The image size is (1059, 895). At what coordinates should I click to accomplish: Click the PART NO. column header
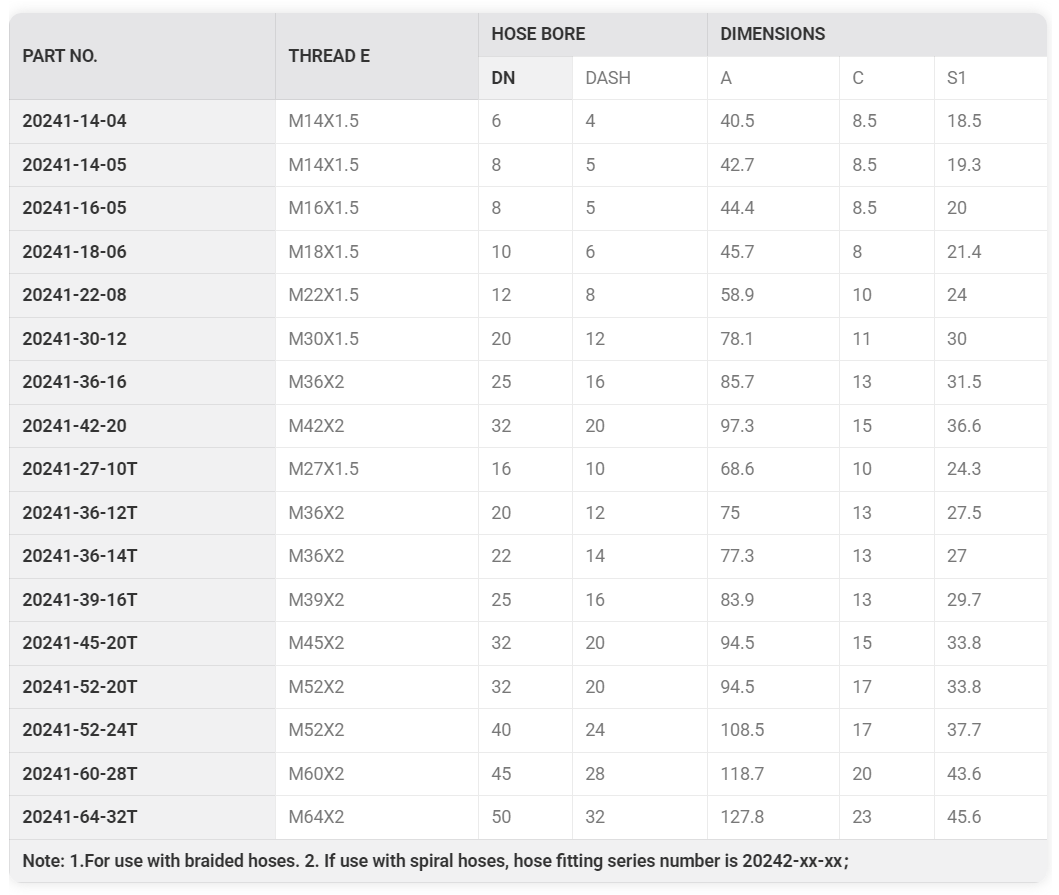[x=60, y=56]
